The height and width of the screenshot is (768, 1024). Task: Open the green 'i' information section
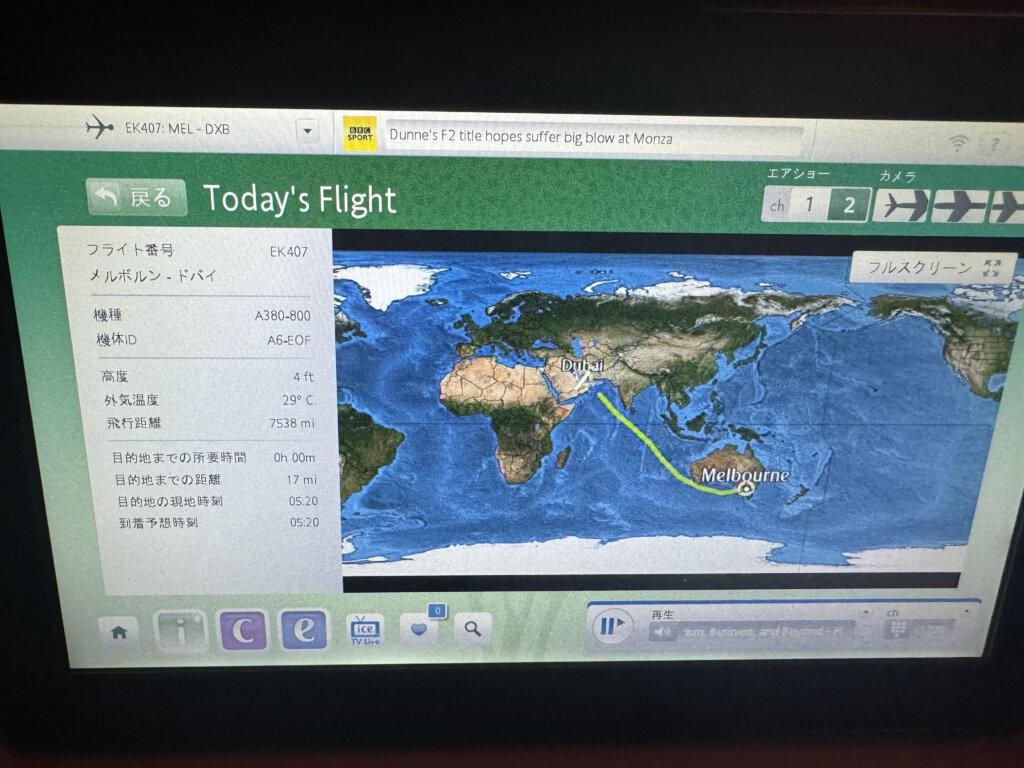click(180, 631)
